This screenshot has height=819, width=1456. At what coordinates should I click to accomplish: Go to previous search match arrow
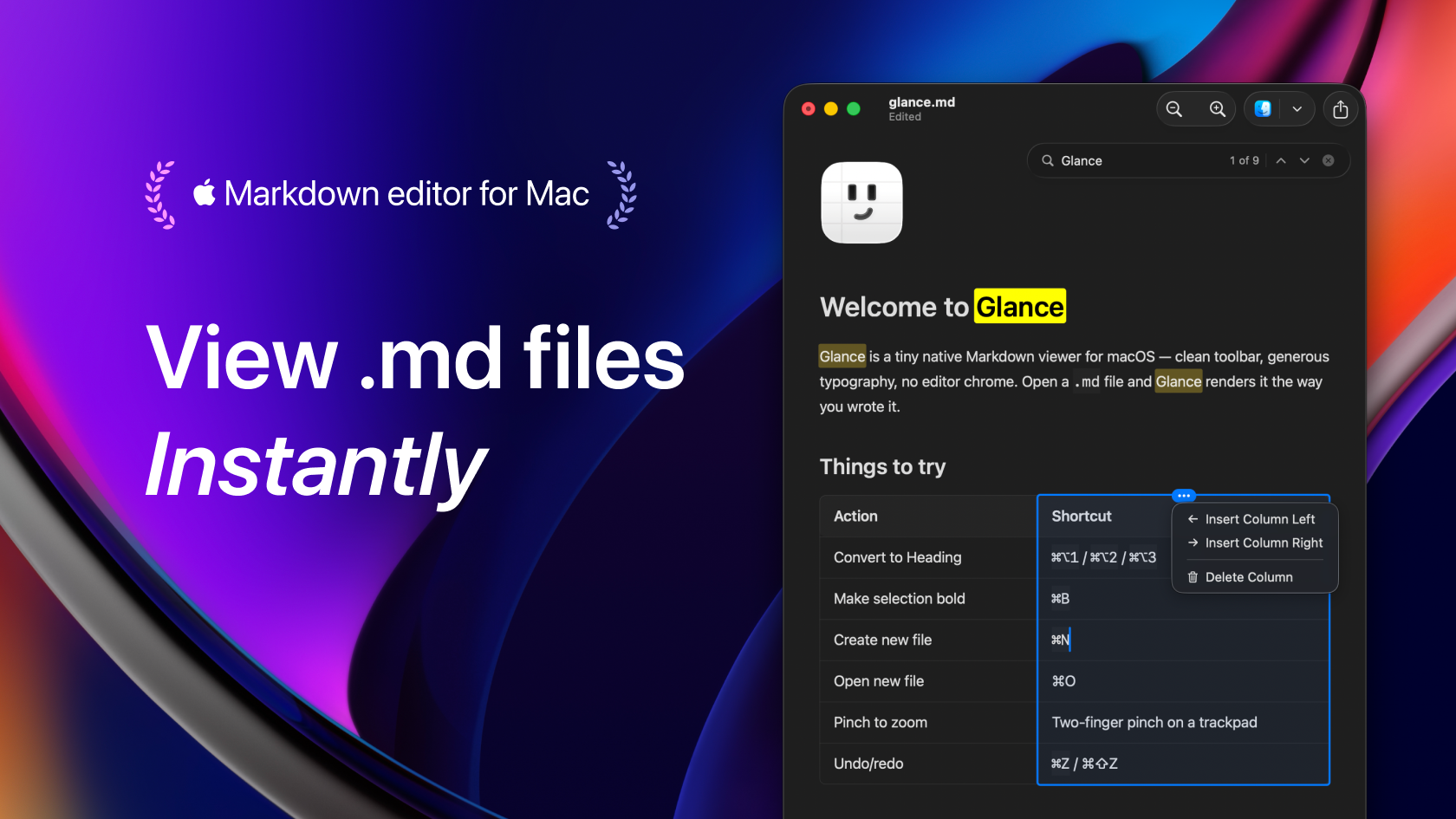[x=1281, y=160]
